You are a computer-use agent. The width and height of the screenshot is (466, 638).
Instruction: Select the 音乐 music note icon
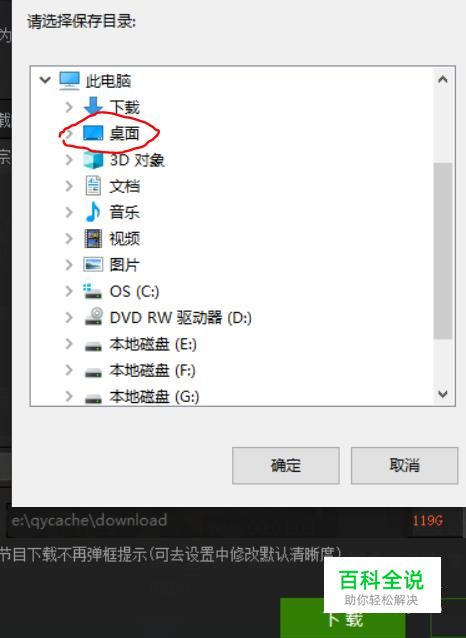click(x=93, y=212)
